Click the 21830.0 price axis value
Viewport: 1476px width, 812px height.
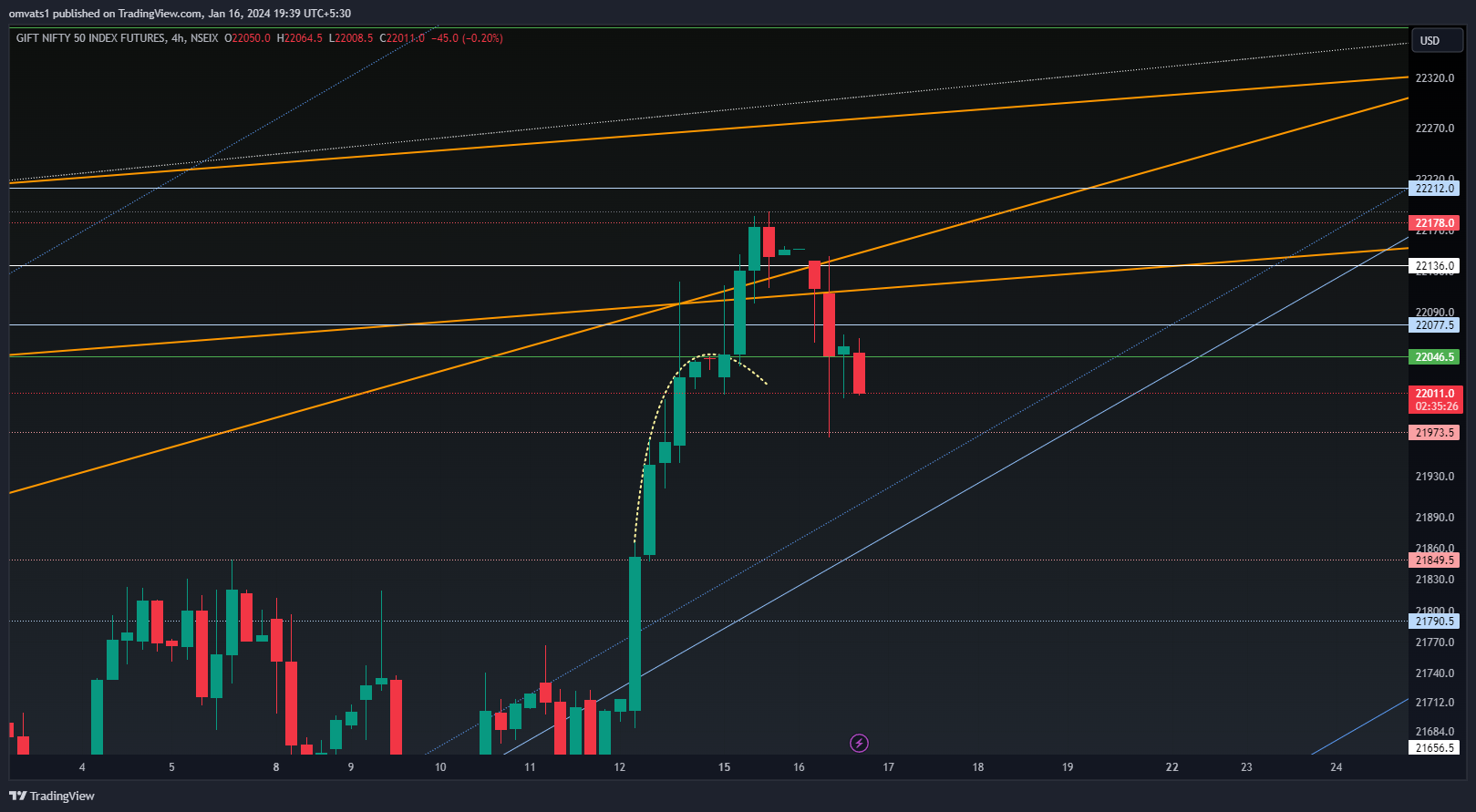[1434, 580]
